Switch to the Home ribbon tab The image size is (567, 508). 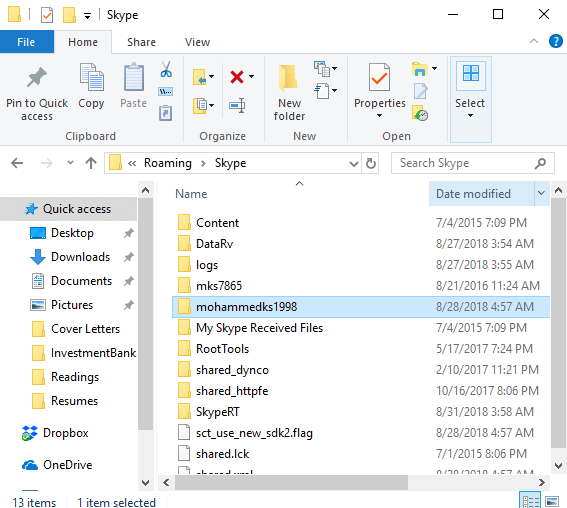coord(83,42)
